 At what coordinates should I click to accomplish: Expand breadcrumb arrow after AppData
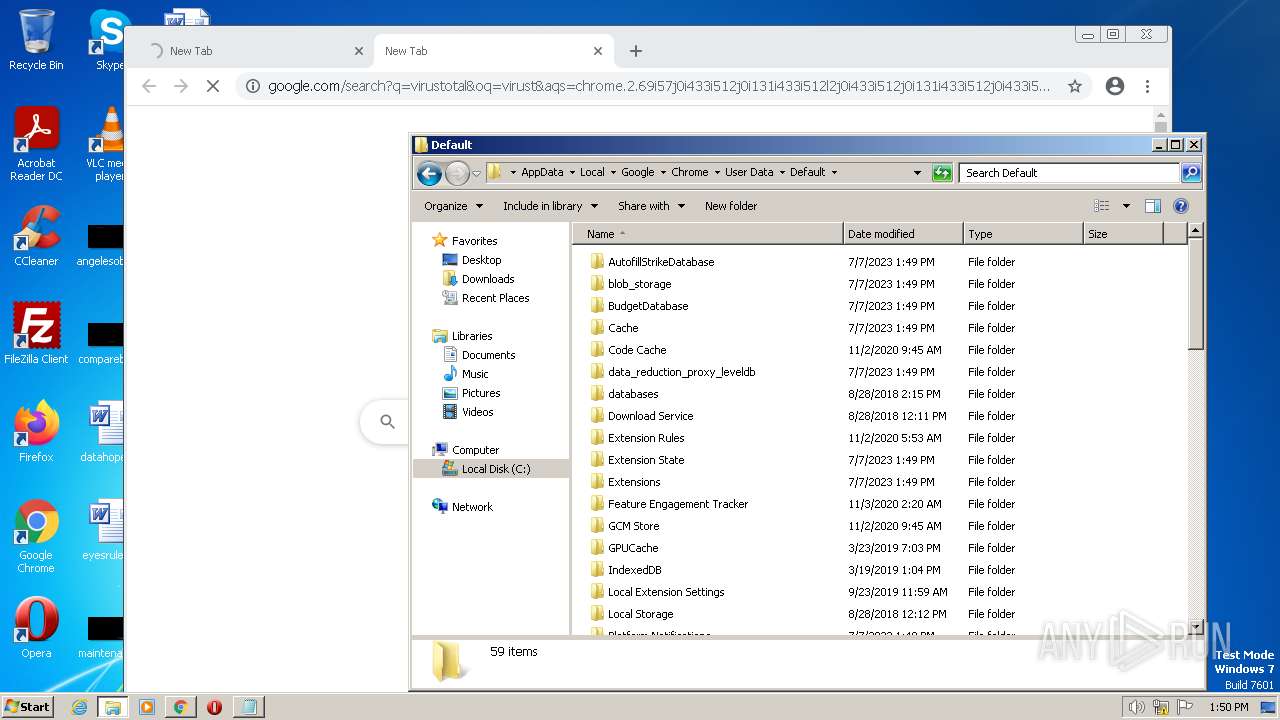pyautogui.click(x=572, y=173)
